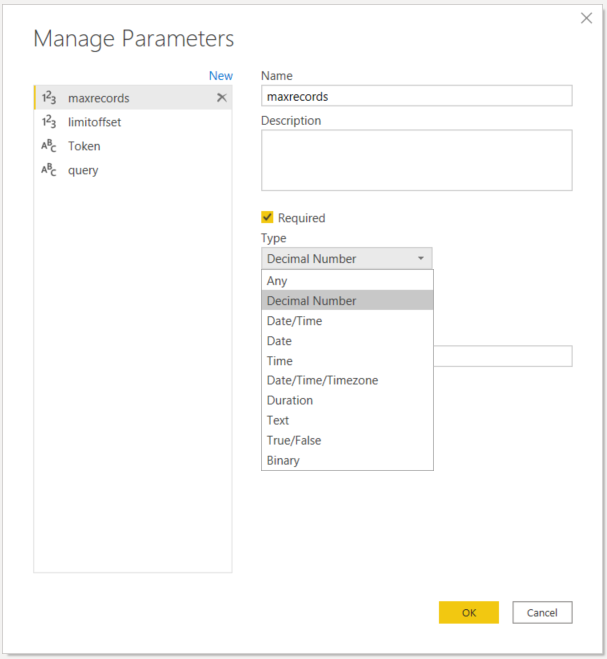Click the number type icon beside limitoffset
The width and height of the screenshot is (607, 659).
(x=49, y=121)
